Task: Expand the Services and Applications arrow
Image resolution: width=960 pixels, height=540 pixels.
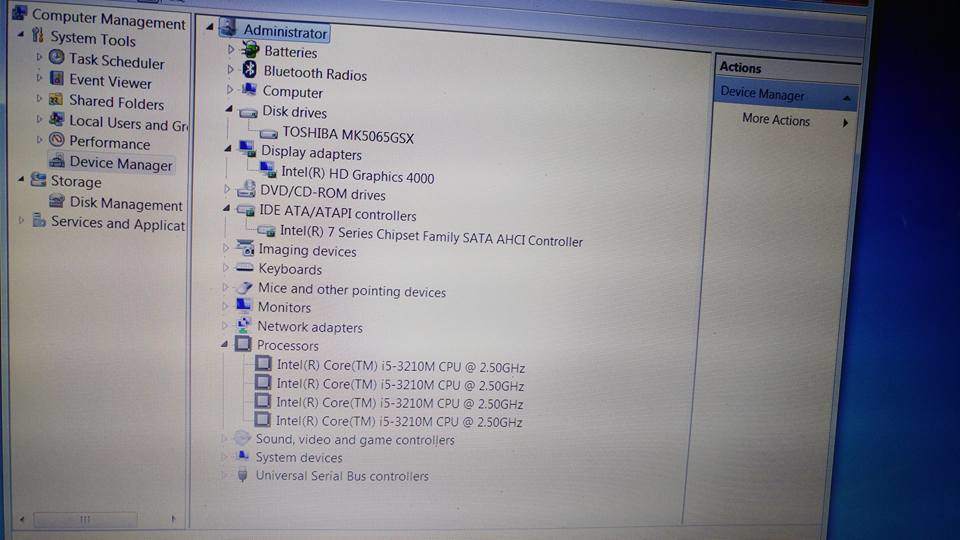Action: click(21, 220)
